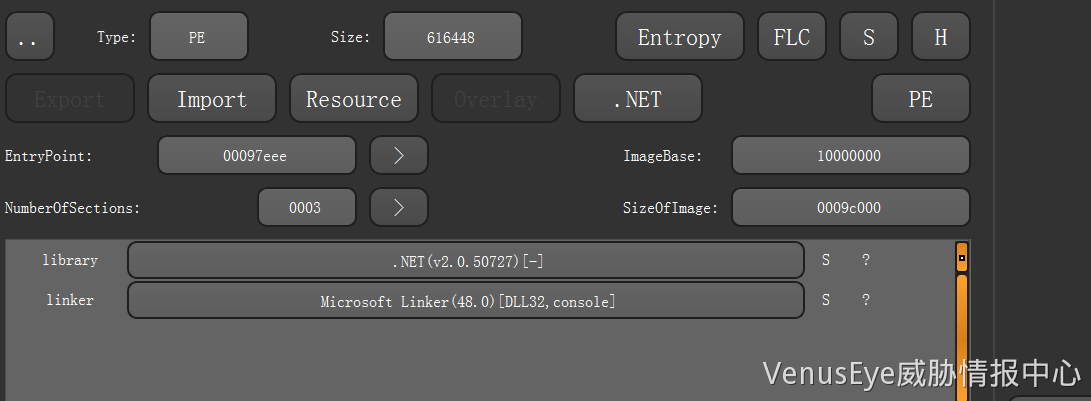Expand EntryPoint with arrow button
The width and height of the screenshot is (1091, 401).
coord(398,156)
